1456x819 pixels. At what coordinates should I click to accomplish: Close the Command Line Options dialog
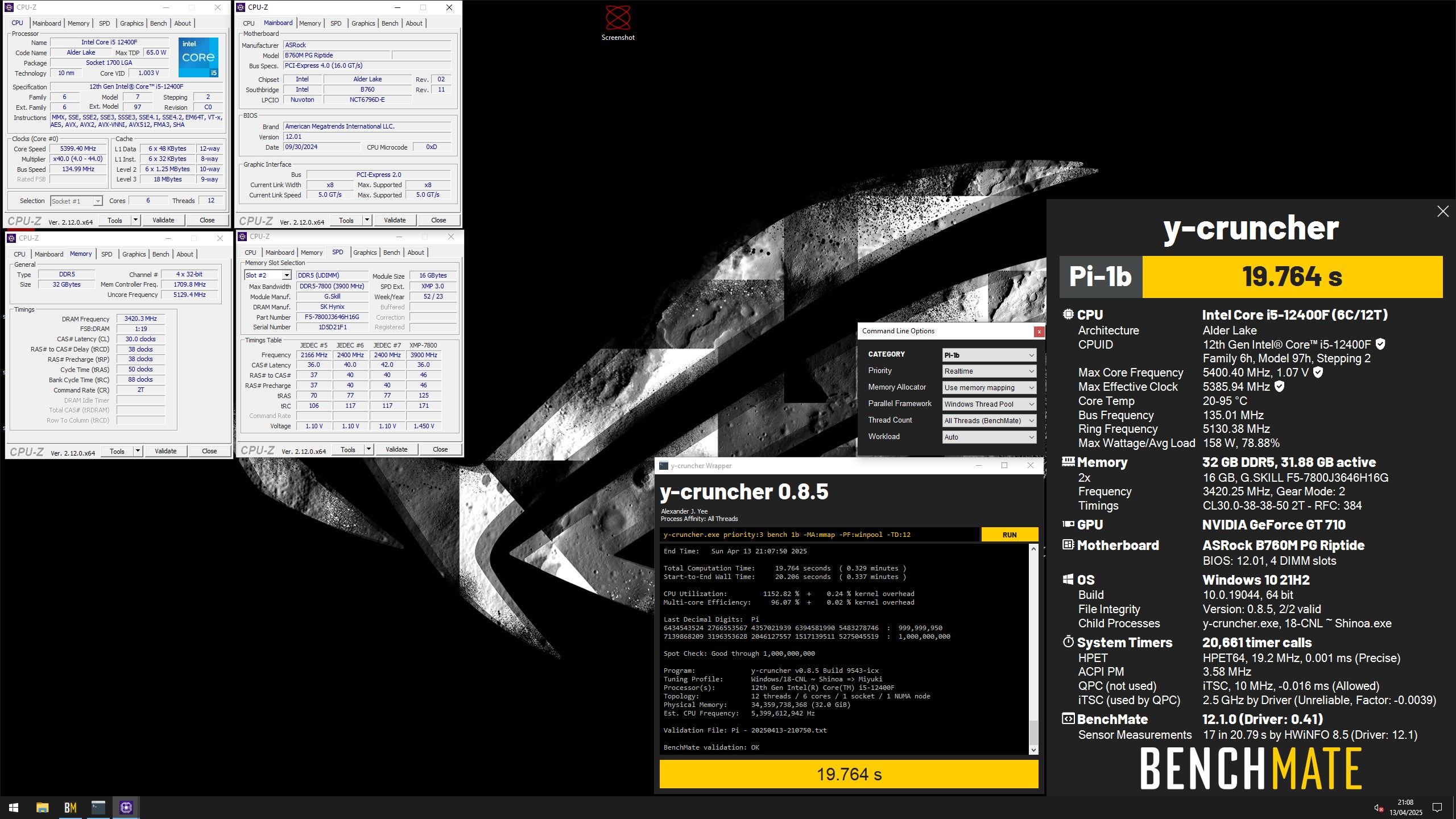1039,331
